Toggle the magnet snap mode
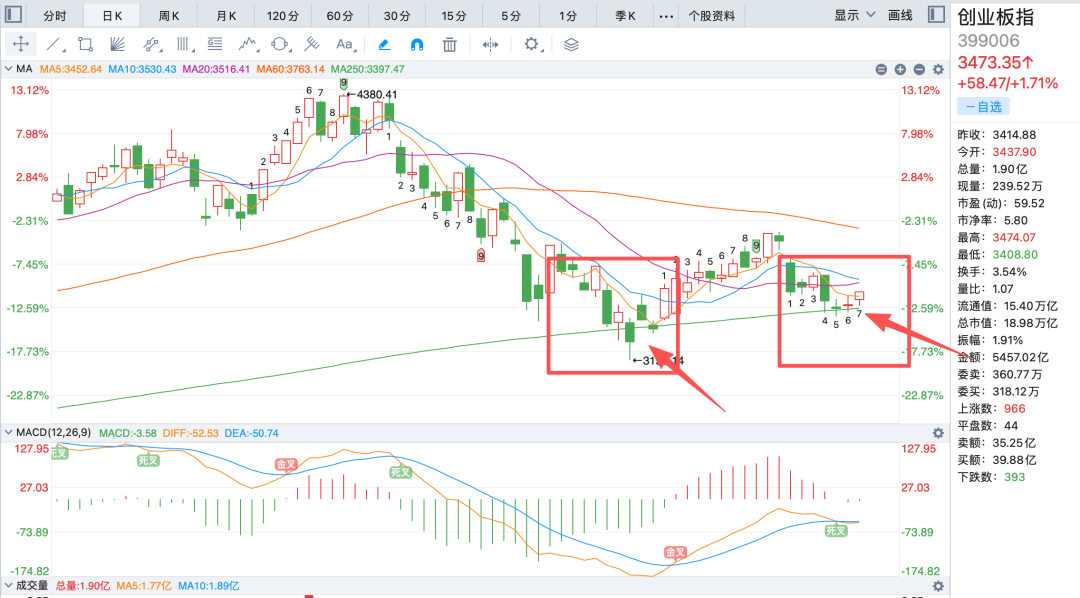The image size is (1080, 598). click(x=417, y=45)
